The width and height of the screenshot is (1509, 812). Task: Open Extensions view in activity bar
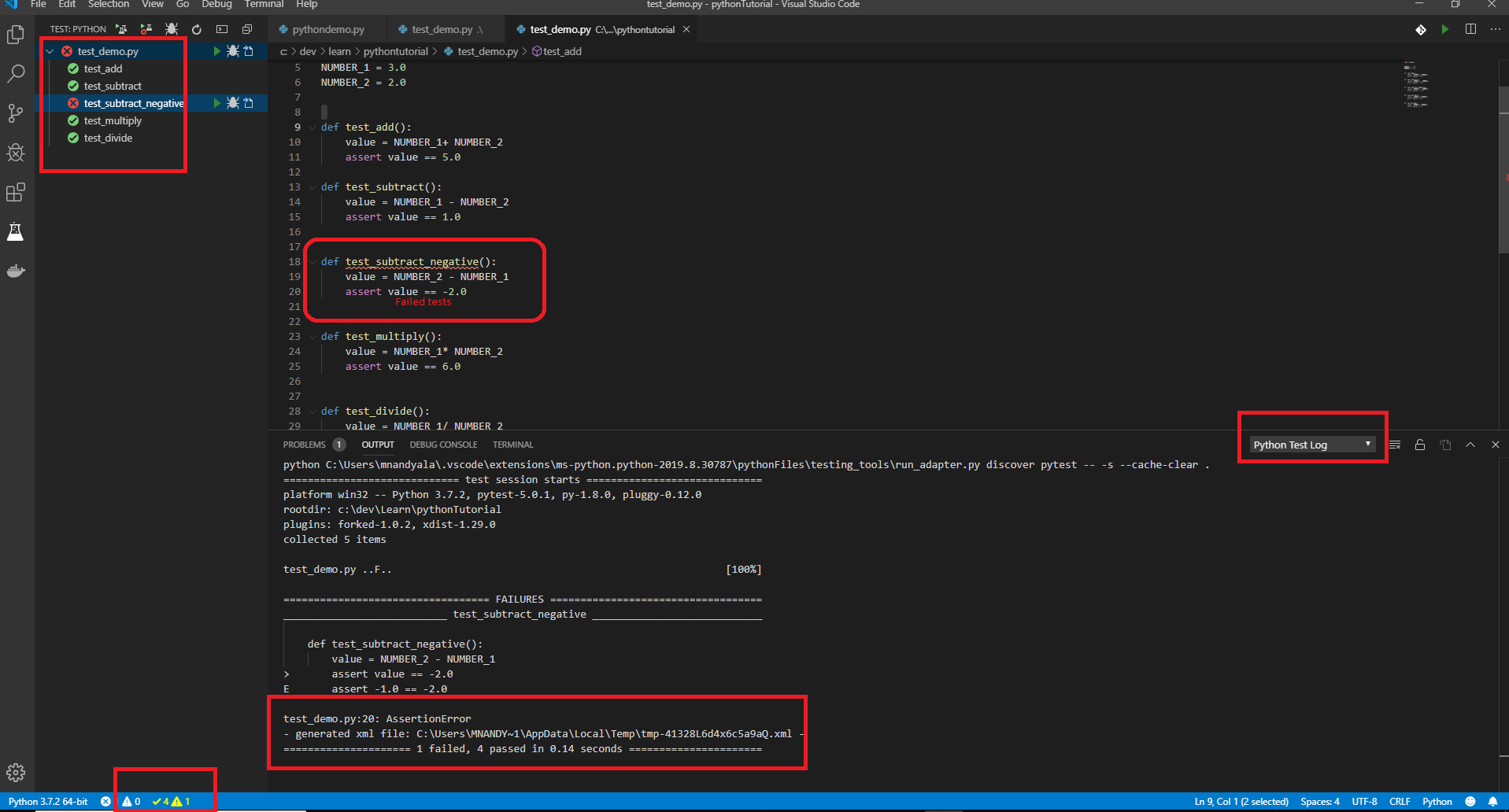(x=16, y=192)
